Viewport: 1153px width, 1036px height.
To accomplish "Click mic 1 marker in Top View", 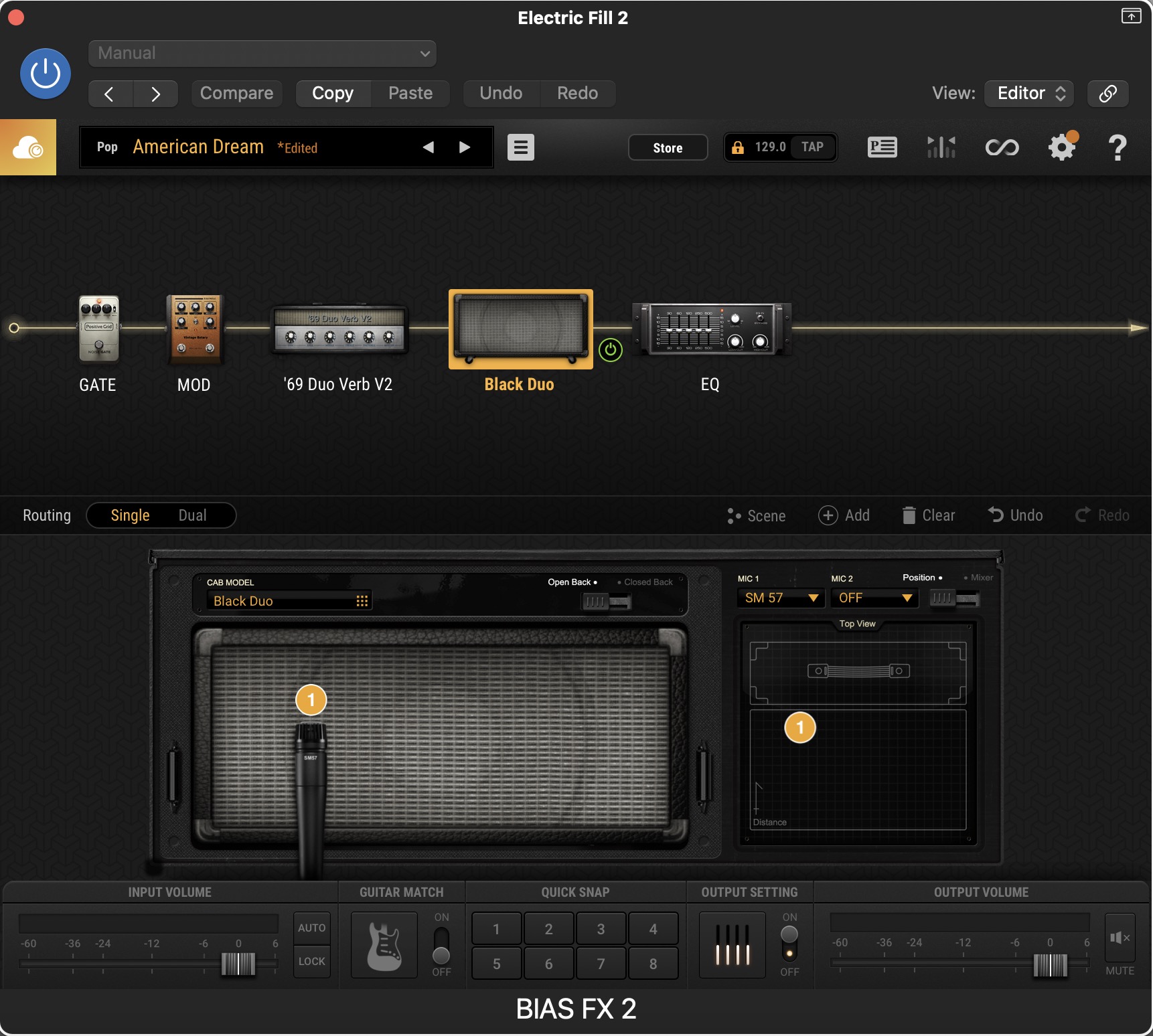I will click(x=800, y=727).
